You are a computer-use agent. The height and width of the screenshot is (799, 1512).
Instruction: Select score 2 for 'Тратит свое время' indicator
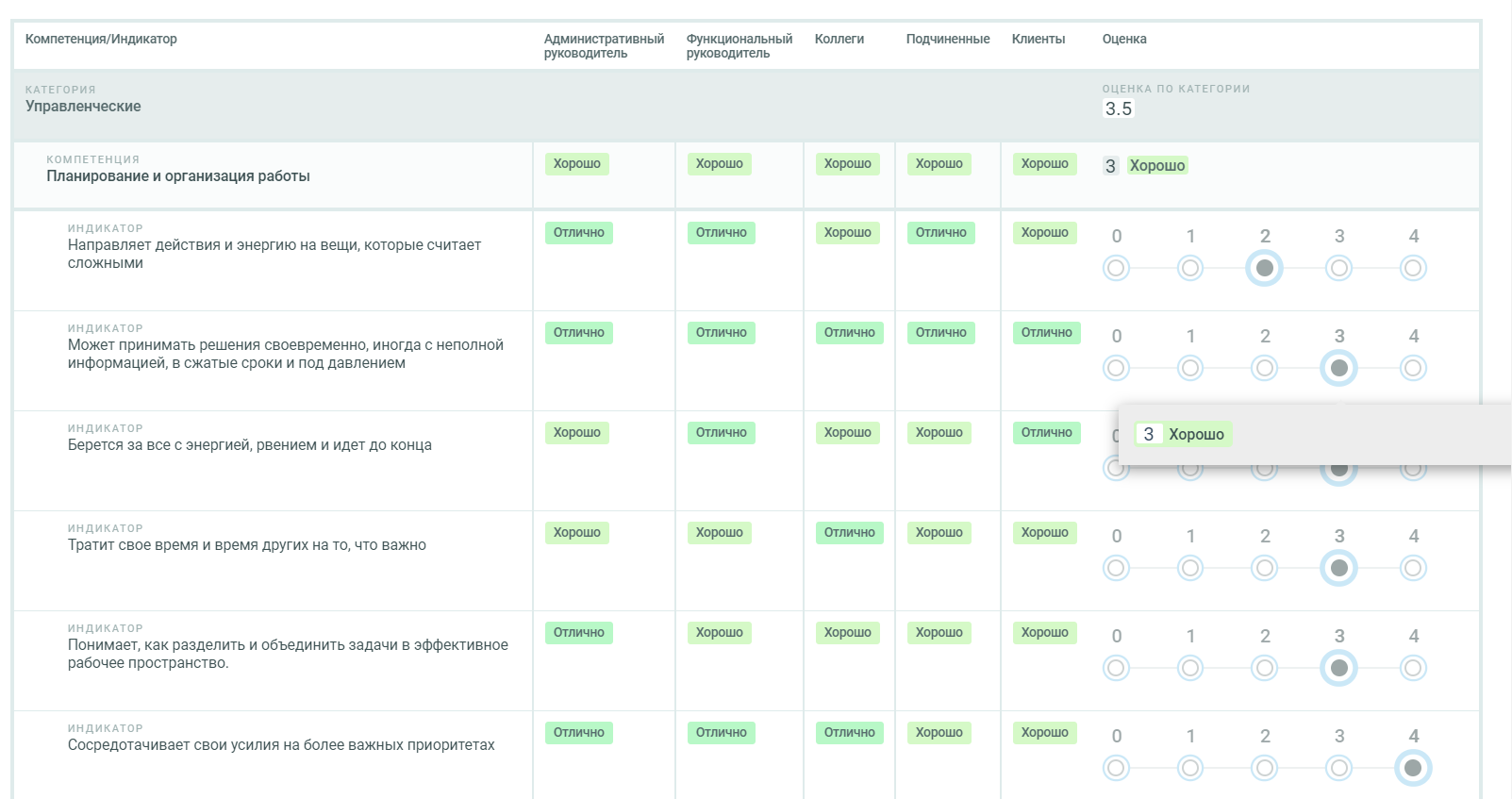[x=1265, y=568]
